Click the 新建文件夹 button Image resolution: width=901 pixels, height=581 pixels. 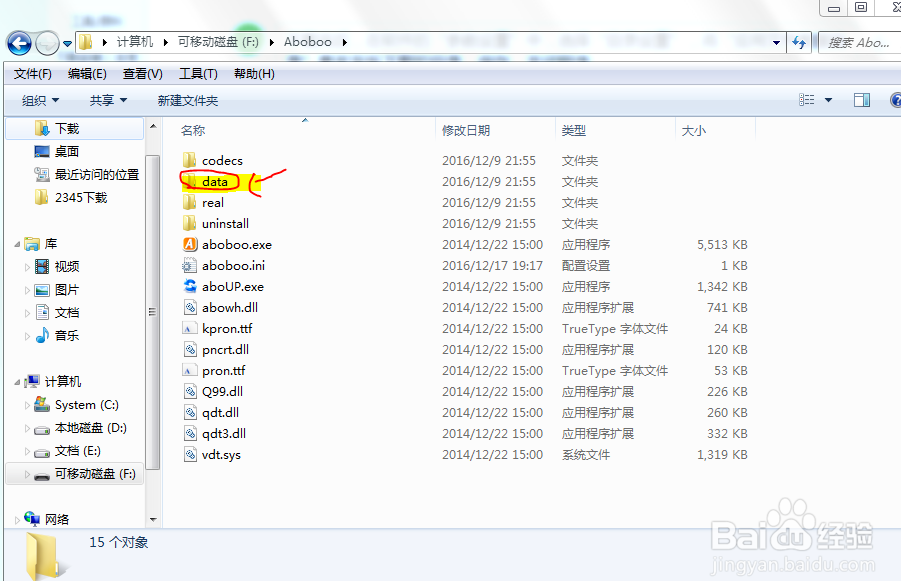pyautogui.click(x=188, y=101)
